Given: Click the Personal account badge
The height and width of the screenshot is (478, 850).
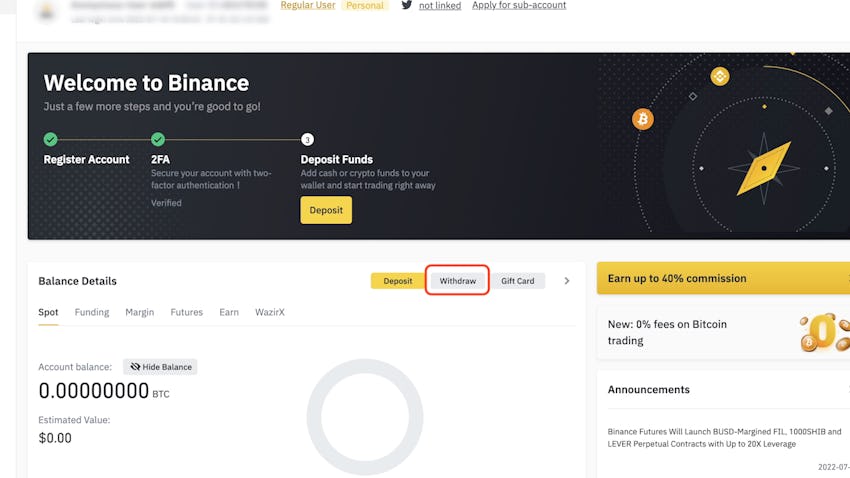Looking at the screenshot, I should [x=365, y=5].
